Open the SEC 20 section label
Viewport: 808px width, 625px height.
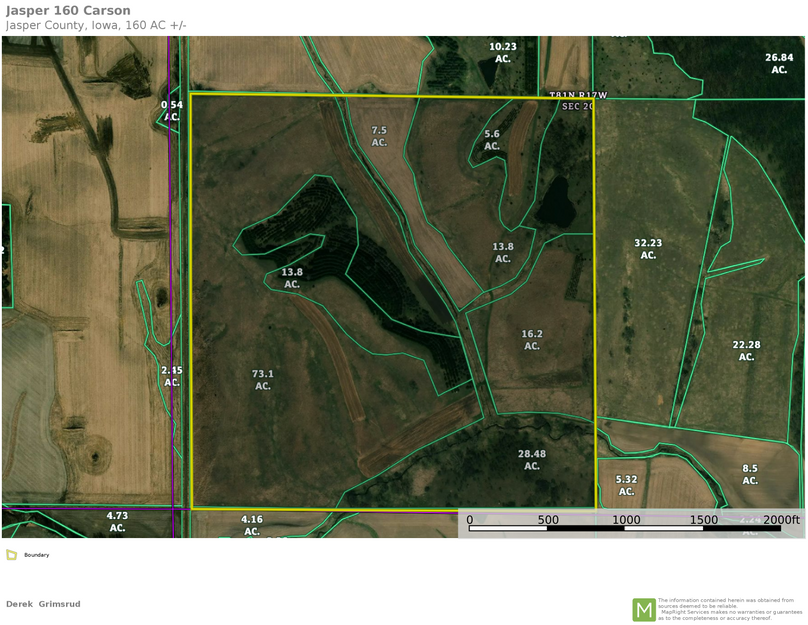click(x=578, y=107)
